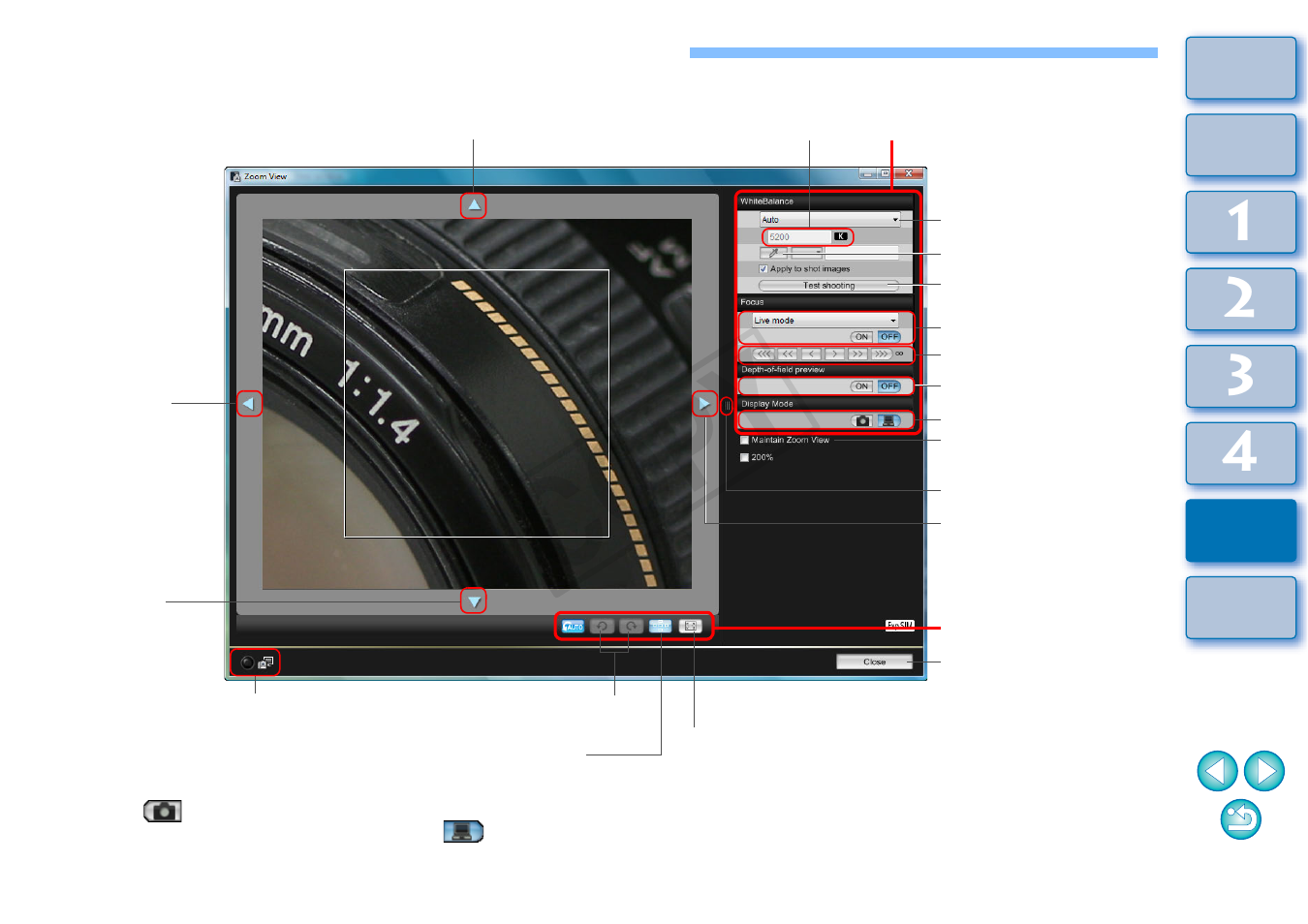This screenshot has width=1308, height=924.
Task: Rotate the image clockwise
Action: tap(631, 627)
